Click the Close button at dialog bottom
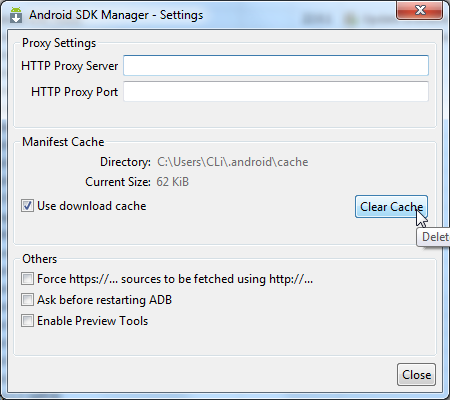The height and width of the screenshot is (400, 450). tap(416, 375)
